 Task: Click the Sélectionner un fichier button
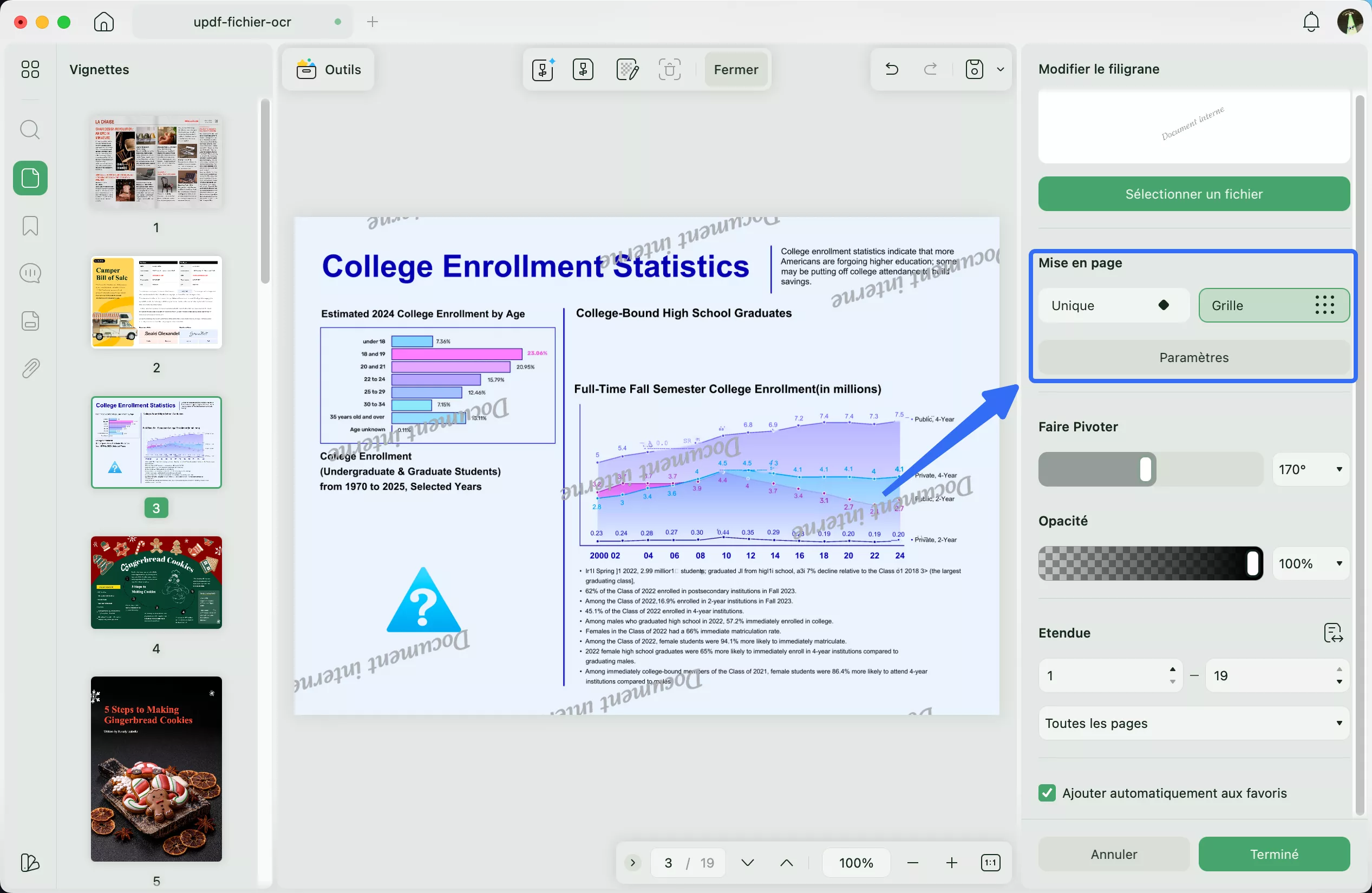point(1193,194)
